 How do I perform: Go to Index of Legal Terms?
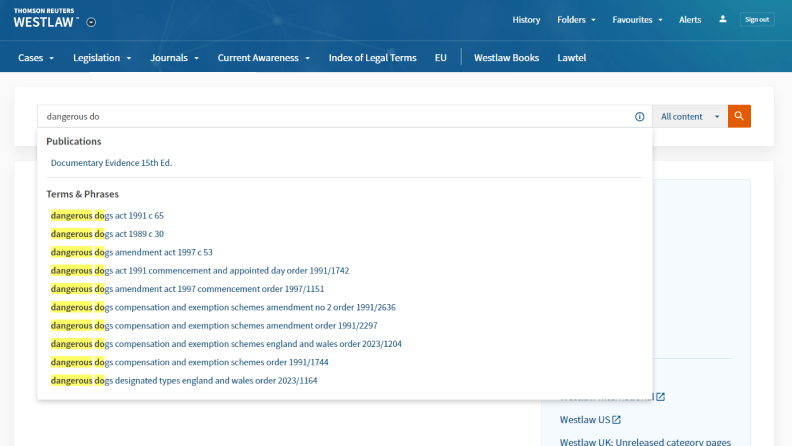(x=372, y=58)
